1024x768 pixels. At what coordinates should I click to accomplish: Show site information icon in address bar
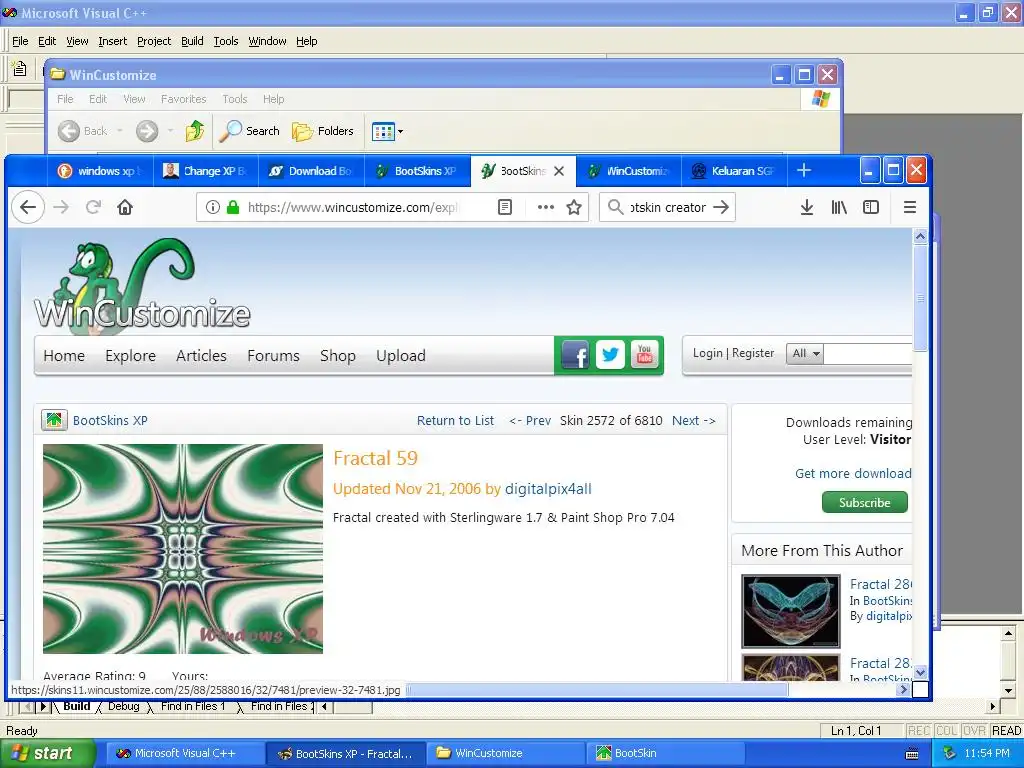tap(212, 208)
